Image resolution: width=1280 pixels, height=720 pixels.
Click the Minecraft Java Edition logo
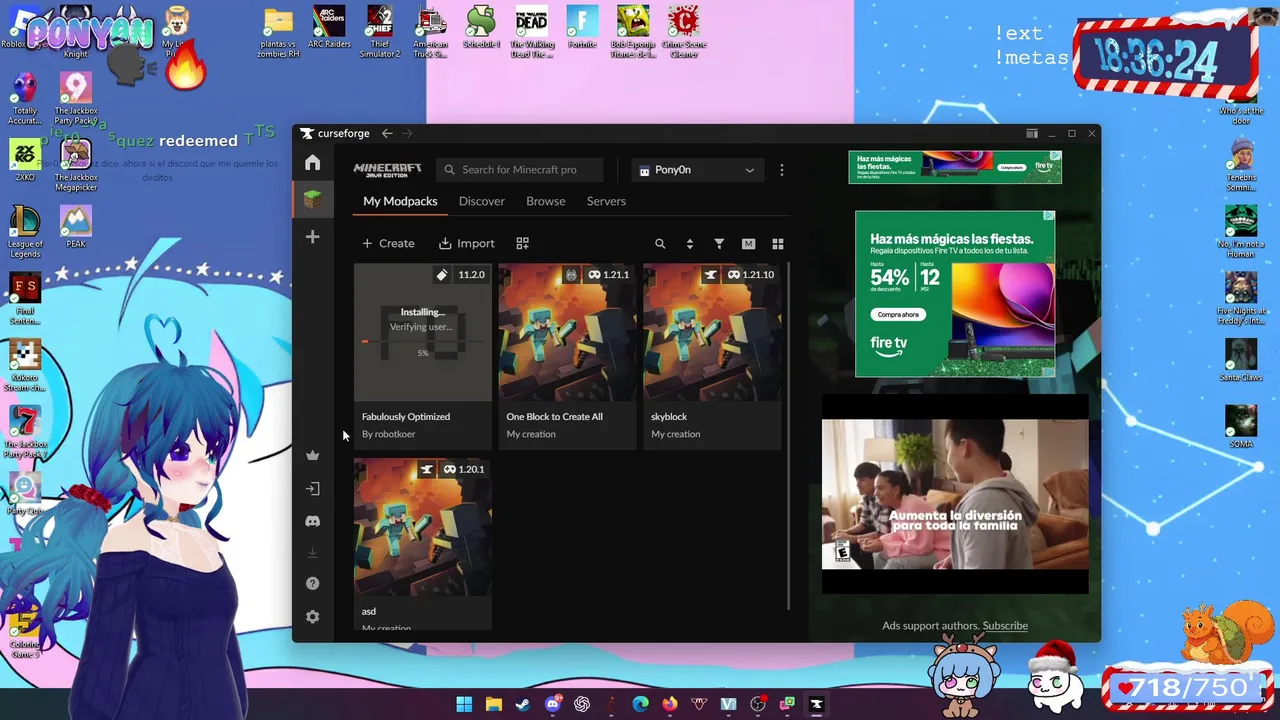coord(388,170)
